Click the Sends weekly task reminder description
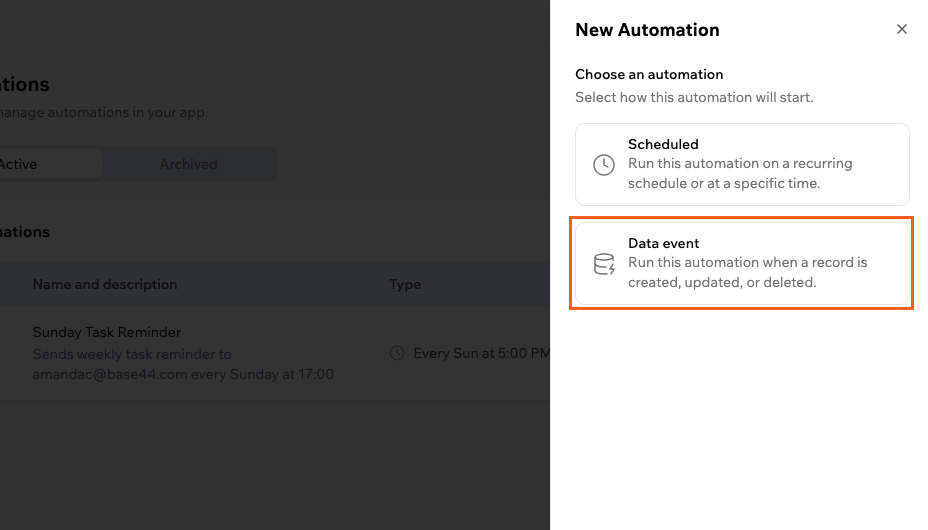 click(x=183, y=364)
